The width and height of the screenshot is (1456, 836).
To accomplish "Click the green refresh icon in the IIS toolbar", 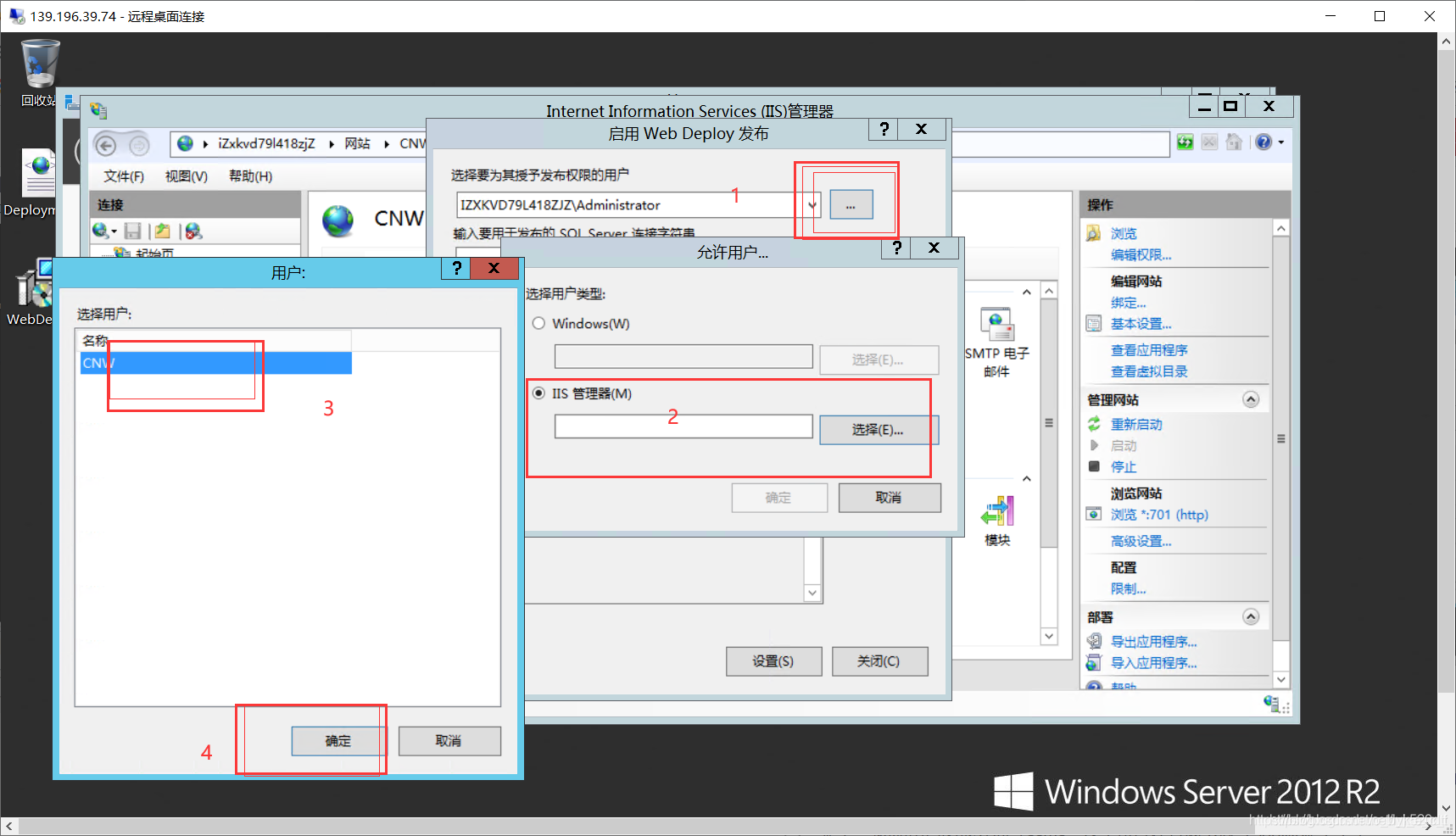I will tap(1185, 142).
